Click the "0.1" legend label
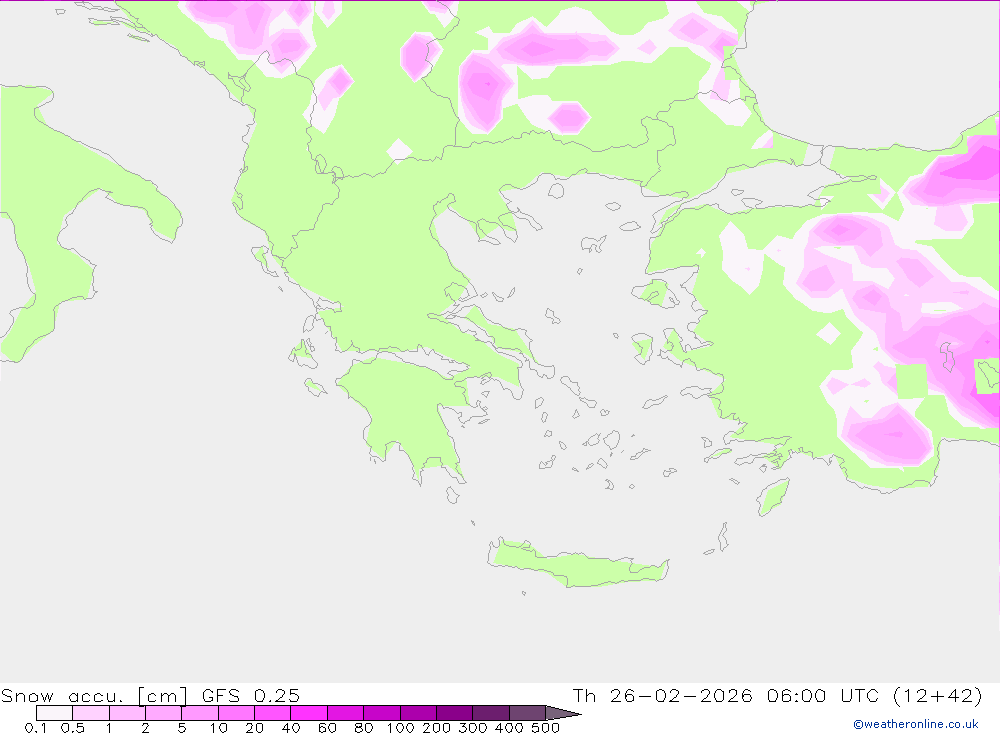The width and height of the screenshot is (1000, 733). coord(35,727)
